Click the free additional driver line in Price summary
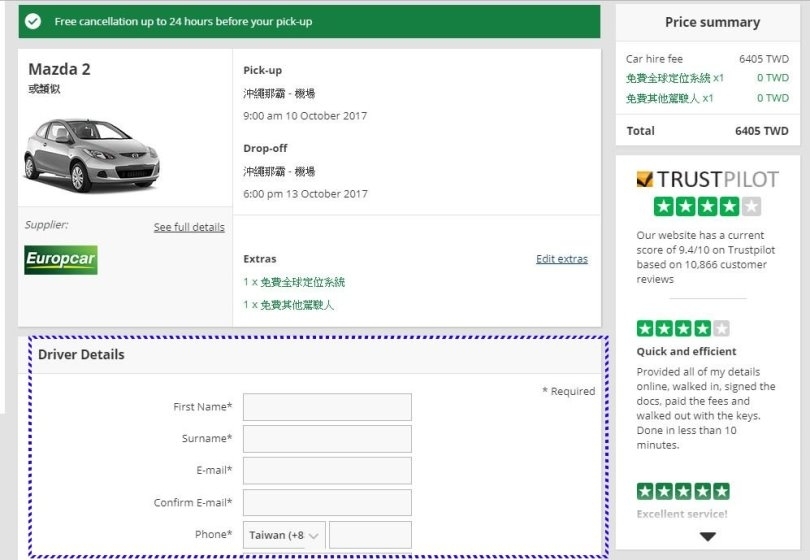810x560 pixels. (670, 99)
